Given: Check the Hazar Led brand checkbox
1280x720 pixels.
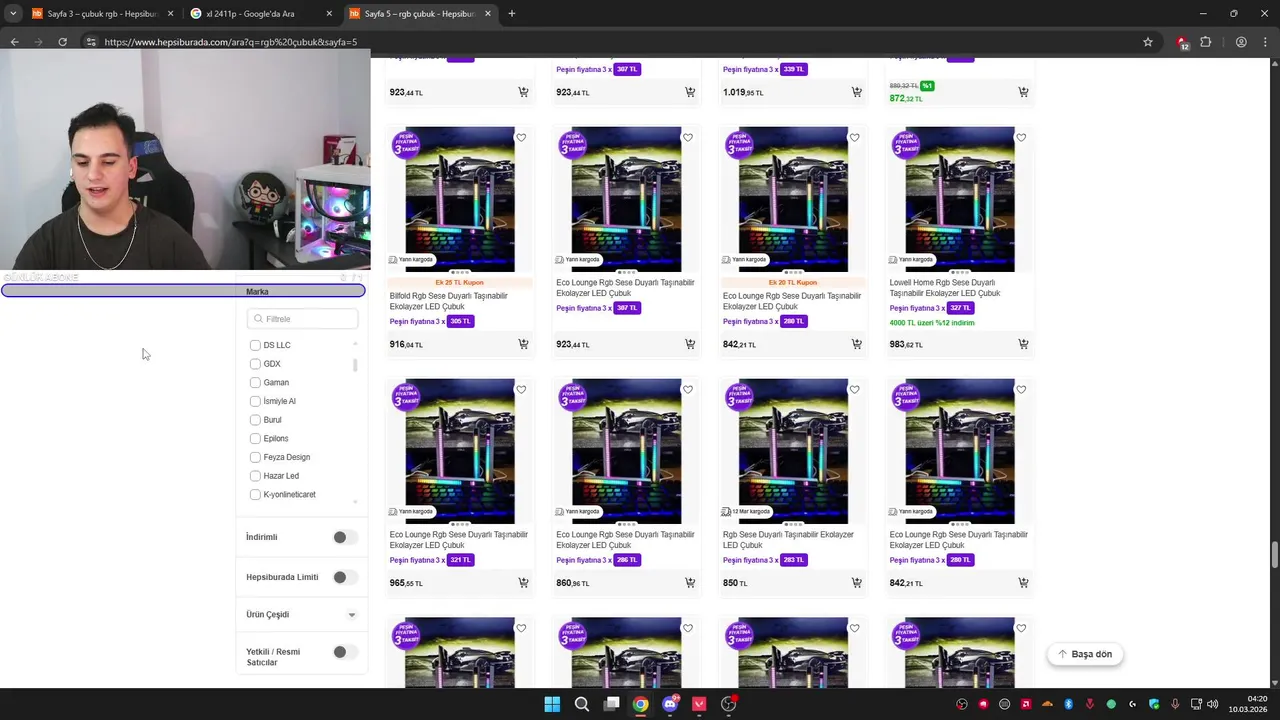Looking at the screenshot, I should [255, 476].
